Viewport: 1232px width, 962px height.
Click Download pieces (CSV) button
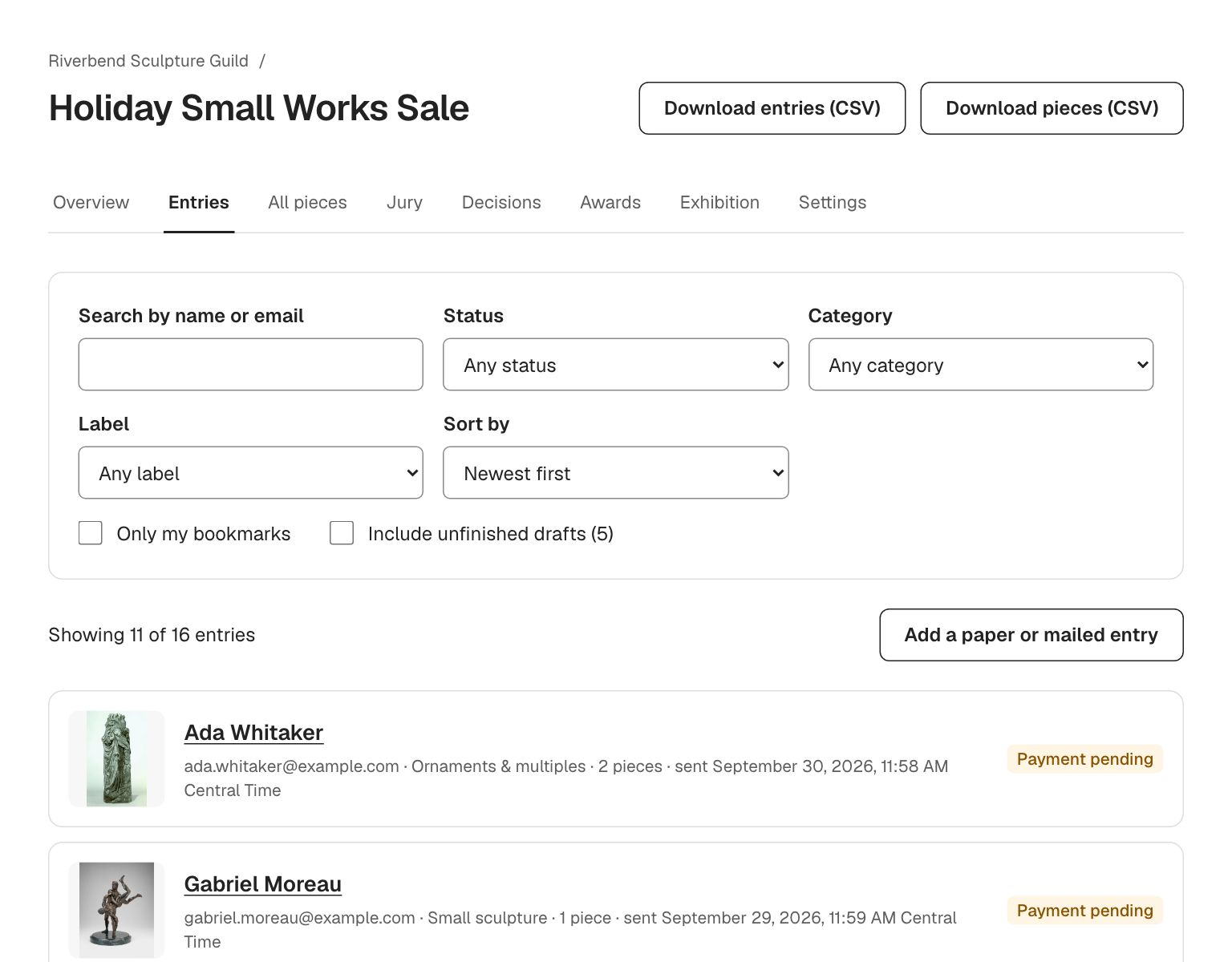click(1052, 108)
